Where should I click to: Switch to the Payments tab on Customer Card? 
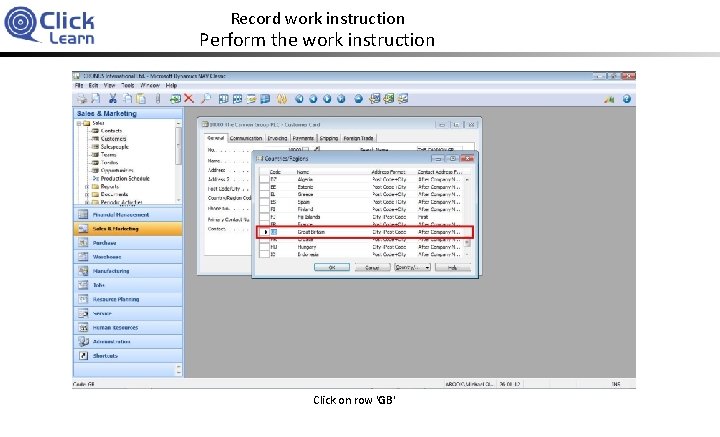(x=303, y=138)
